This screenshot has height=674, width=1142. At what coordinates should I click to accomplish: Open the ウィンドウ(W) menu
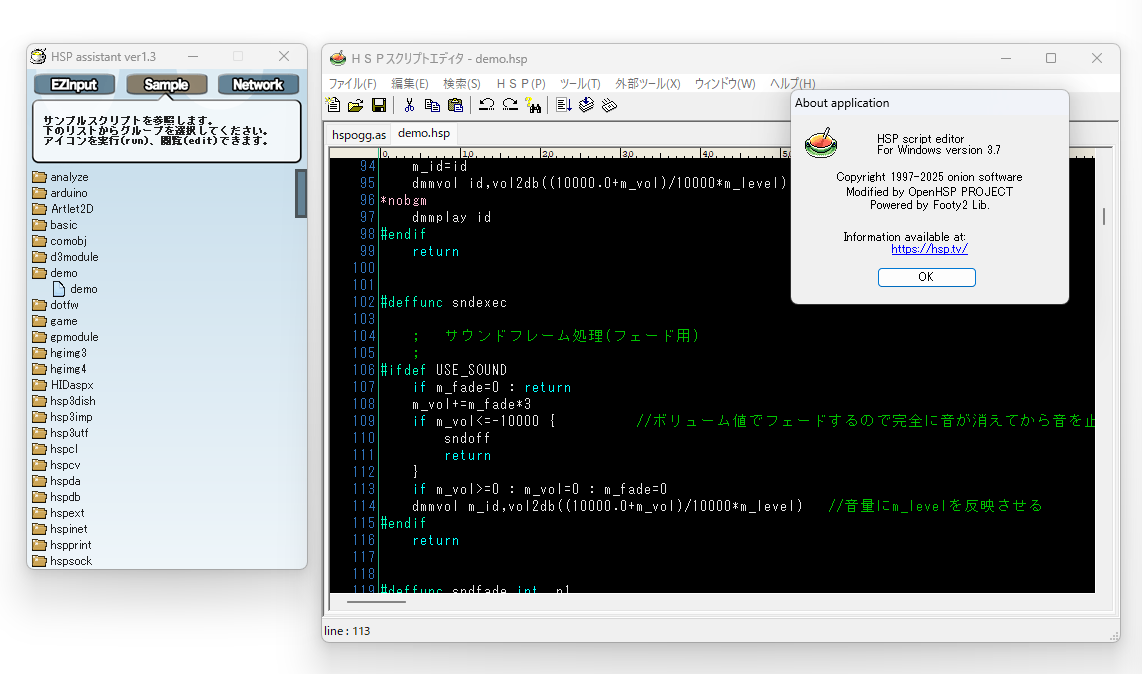tap(725, 84)
